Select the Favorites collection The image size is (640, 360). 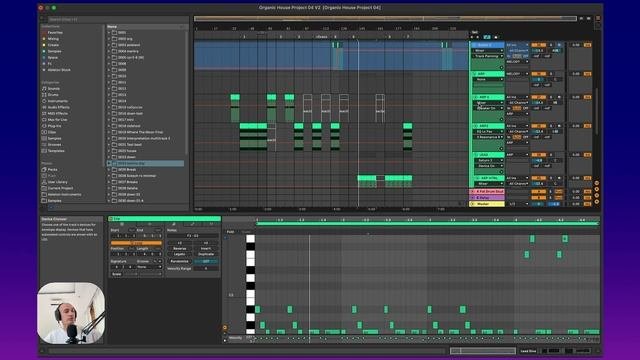[55, 33]
